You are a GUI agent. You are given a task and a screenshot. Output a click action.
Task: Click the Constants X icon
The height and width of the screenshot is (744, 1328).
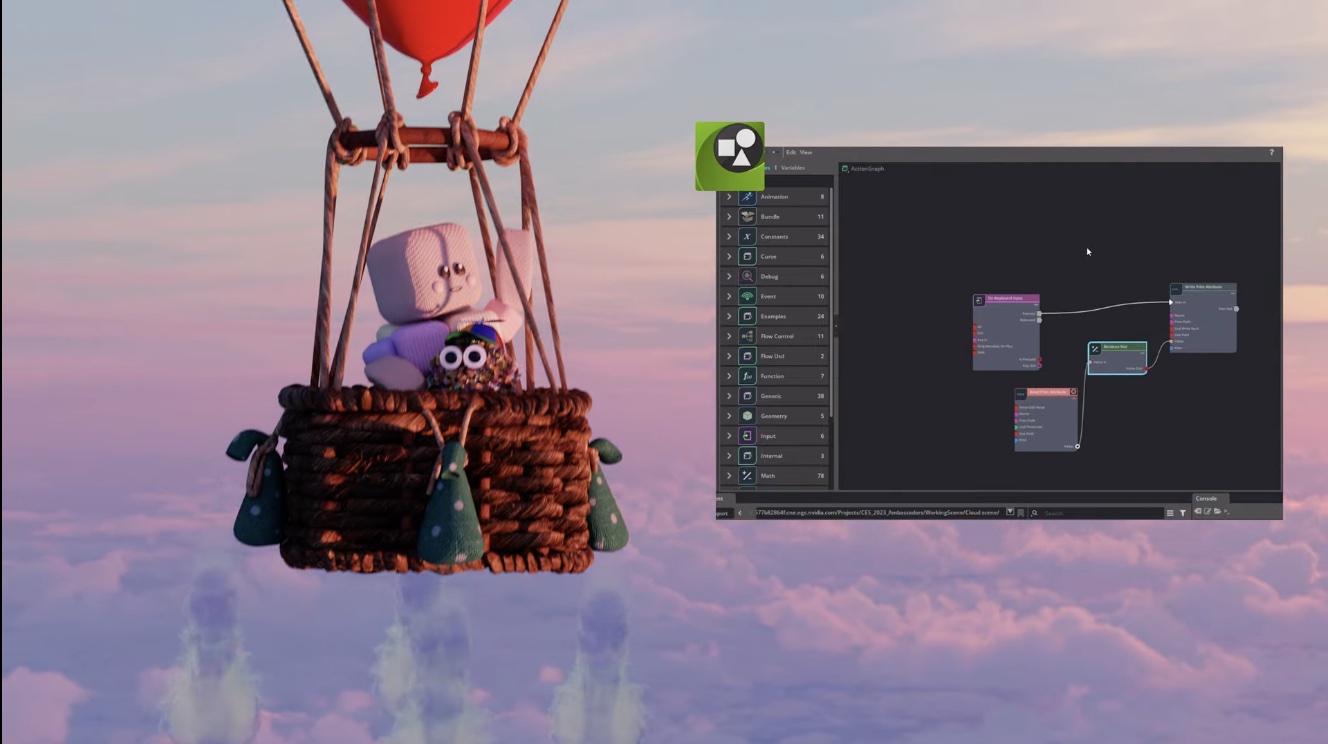[745, 236]
